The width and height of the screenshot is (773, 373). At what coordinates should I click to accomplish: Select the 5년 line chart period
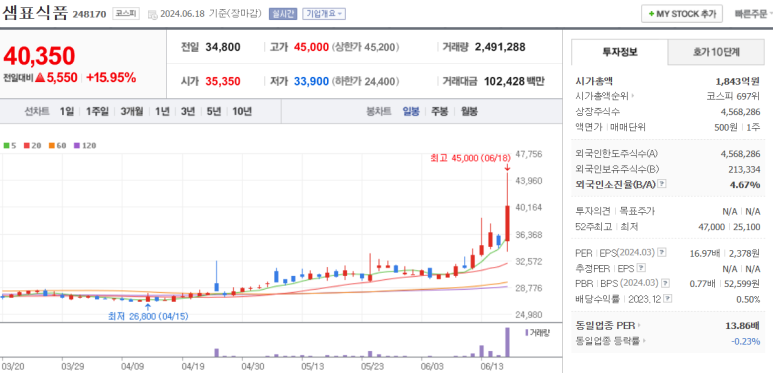click(214, 111)
